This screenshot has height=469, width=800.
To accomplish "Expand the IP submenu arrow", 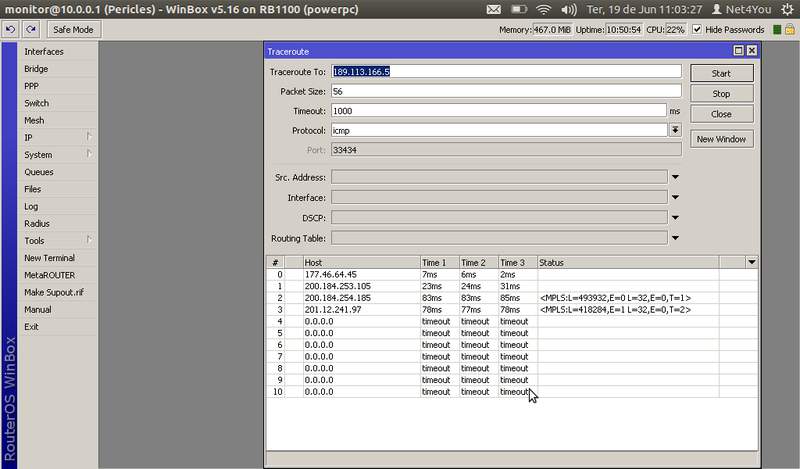I will (x=89, y=137).
